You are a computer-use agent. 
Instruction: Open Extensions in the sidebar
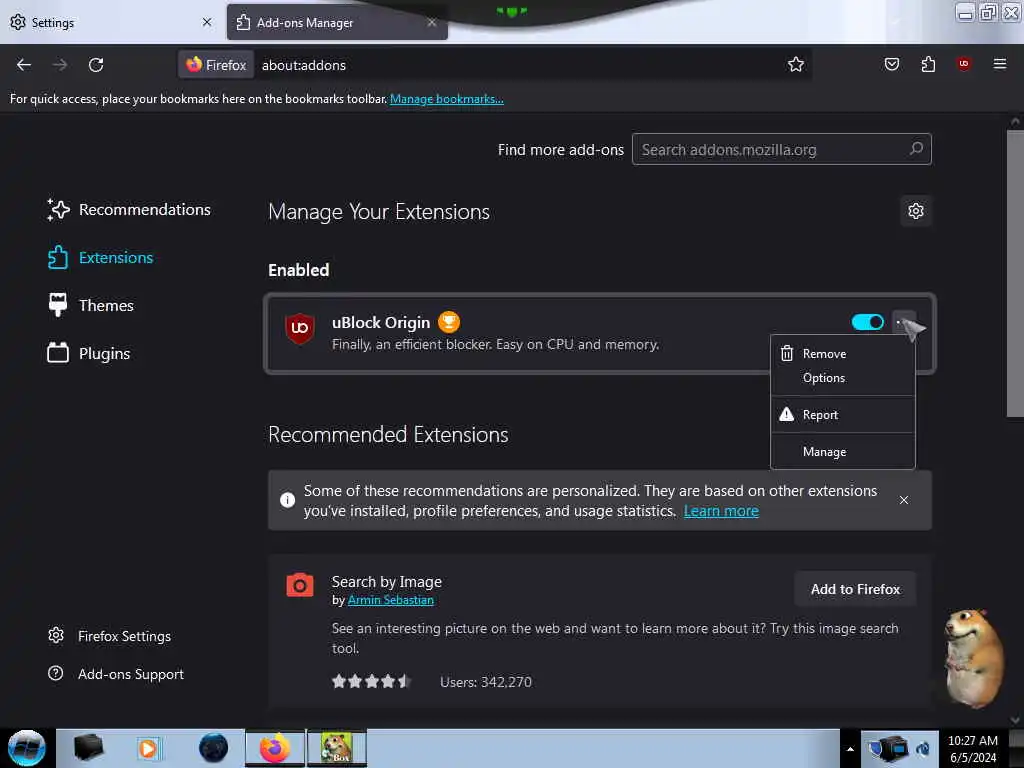coord(101,257)
